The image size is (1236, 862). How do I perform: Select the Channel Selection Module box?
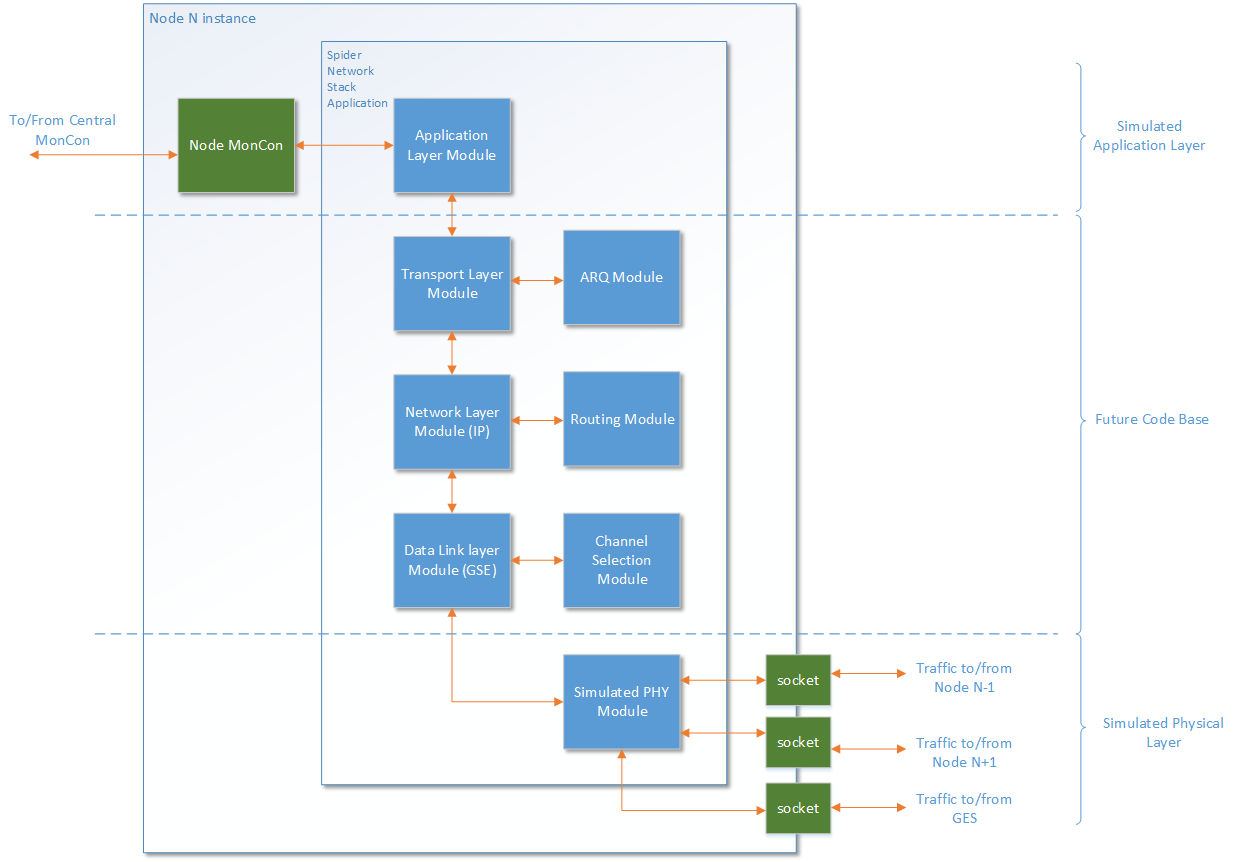coord(621,560)
